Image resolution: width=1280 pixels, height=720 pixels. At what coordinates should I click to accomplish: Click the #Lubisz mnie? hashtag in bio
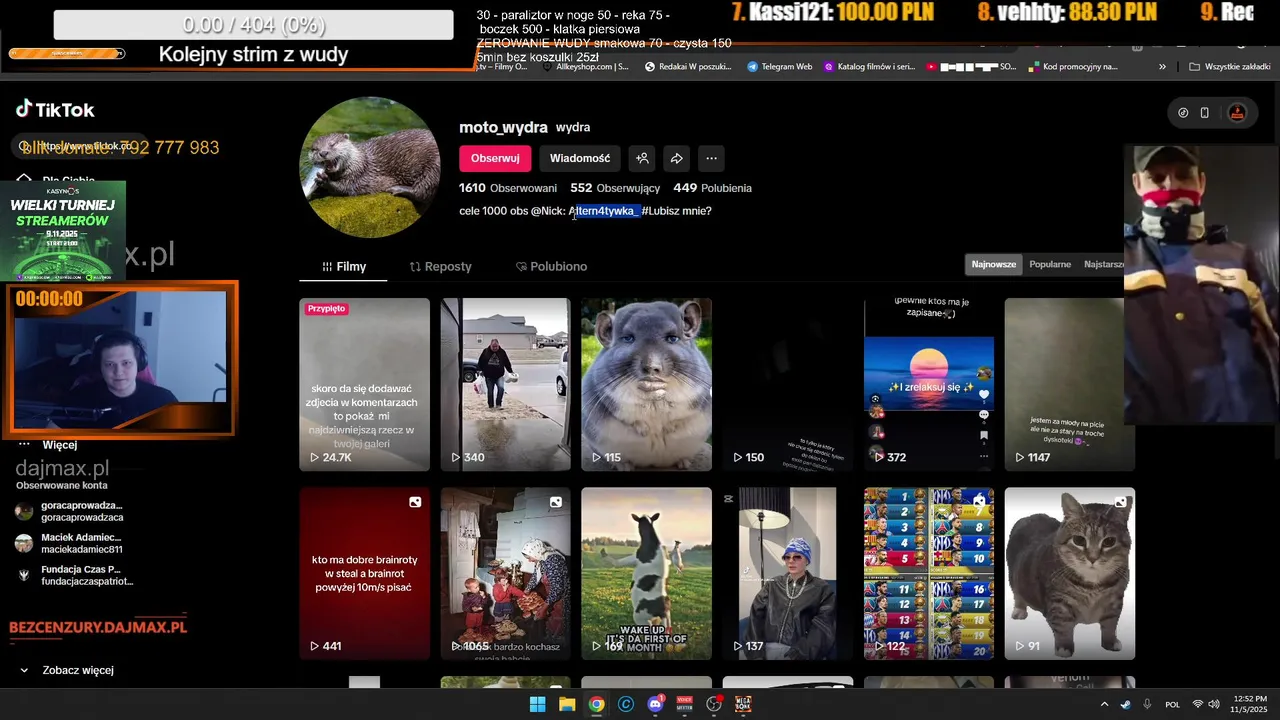tap(677, 211)
